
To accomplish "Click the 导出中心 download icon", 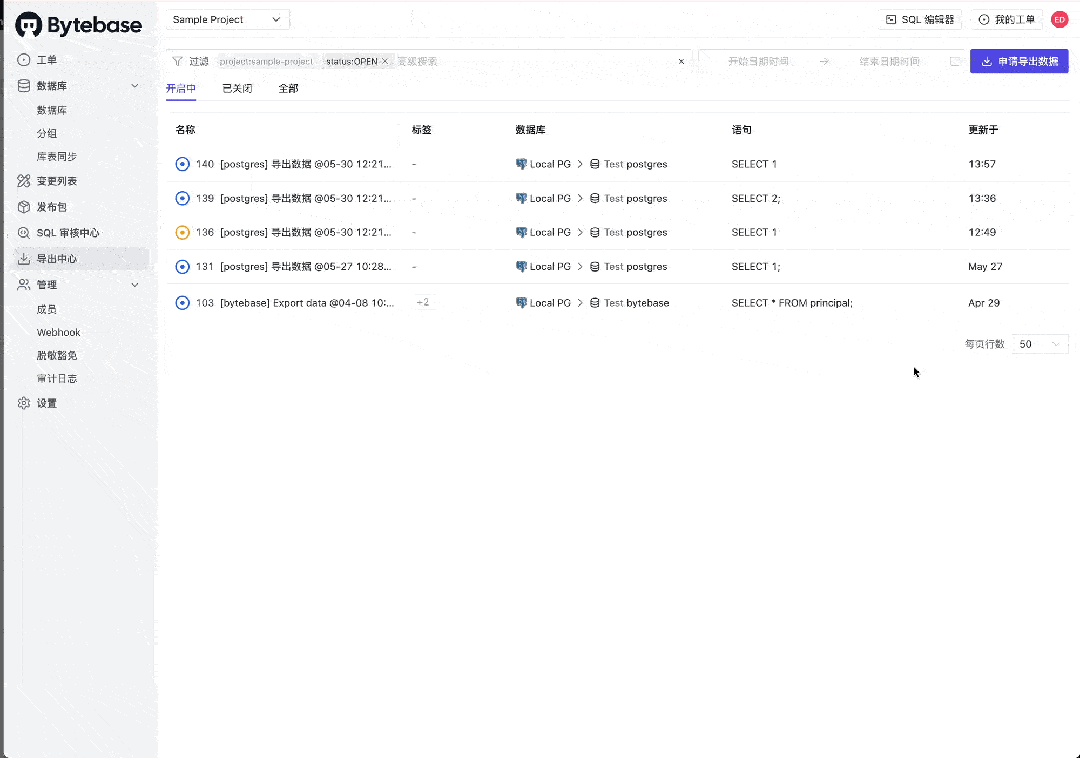I will 24,259.
